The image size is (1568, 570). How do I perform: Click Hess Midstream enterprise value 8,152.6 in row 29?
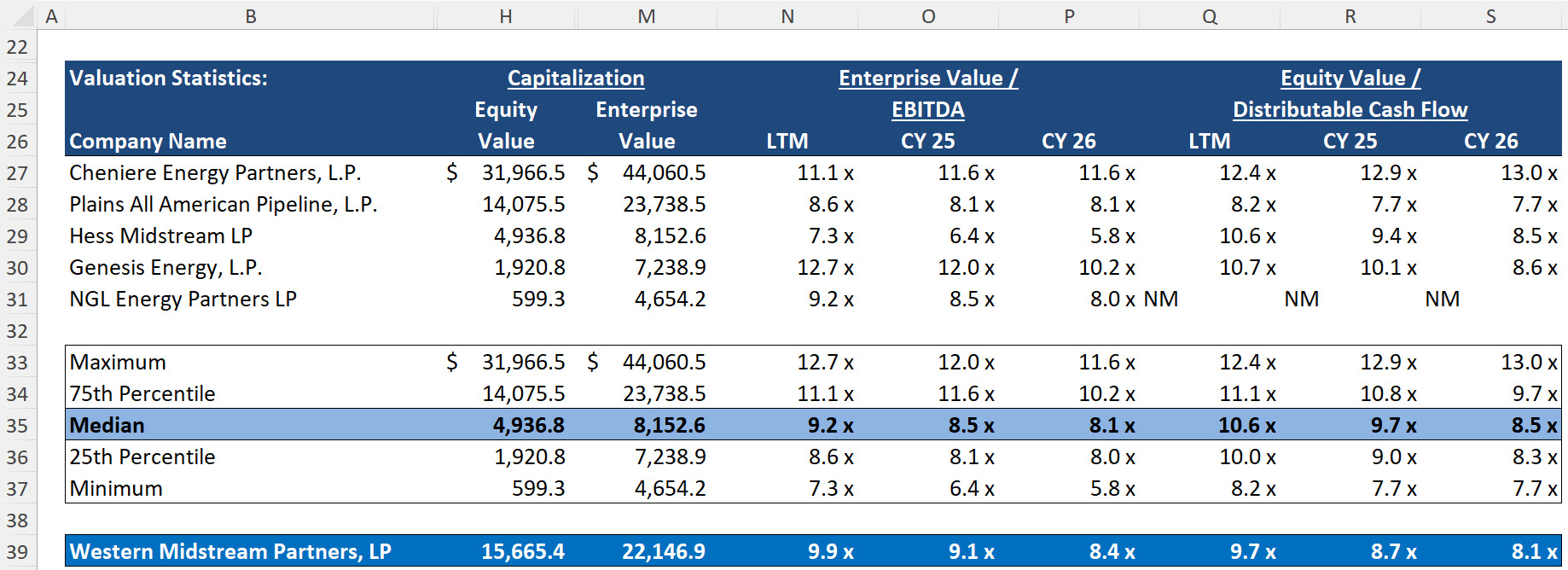(x=670, y=236)
